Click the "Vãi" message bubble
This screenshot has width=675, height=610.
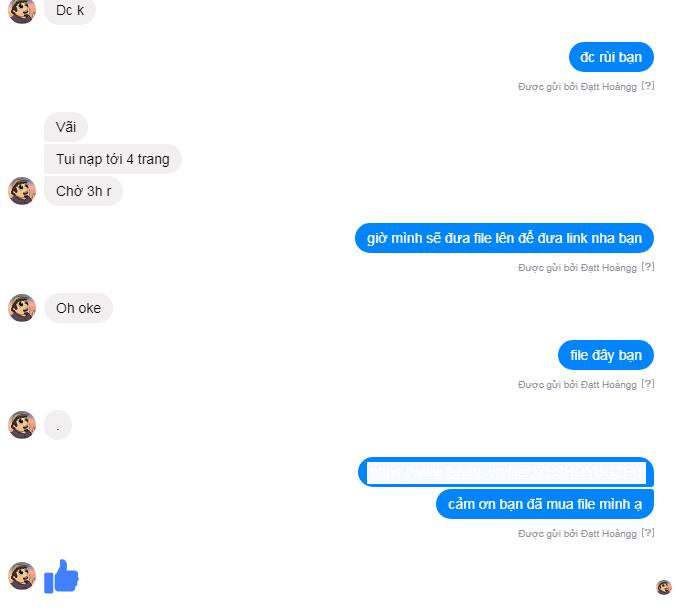coord(66,127)
